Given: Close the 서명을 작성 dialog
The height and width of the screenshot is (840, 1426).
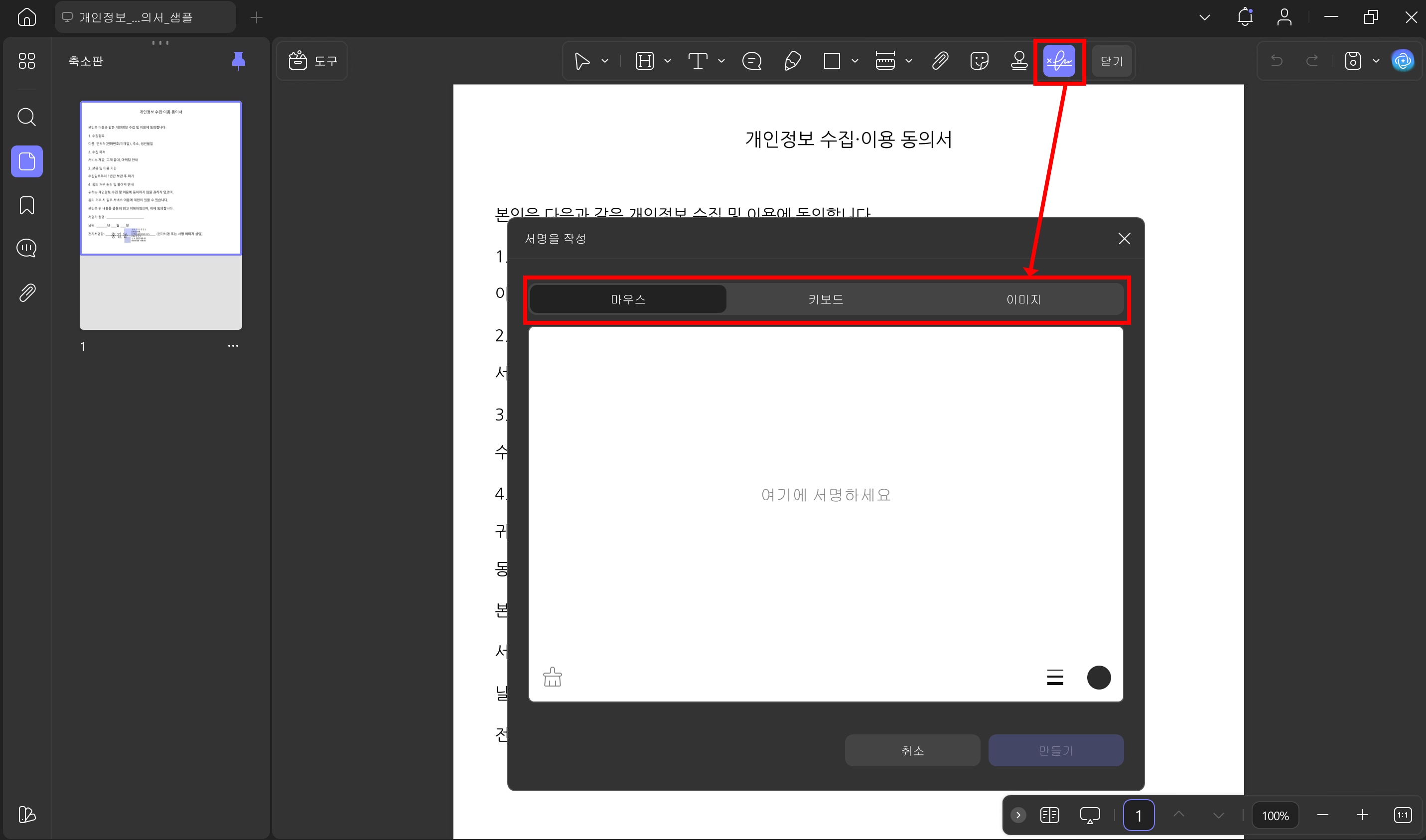Looking at the screenshot, I should click(x=1124, y=238).
